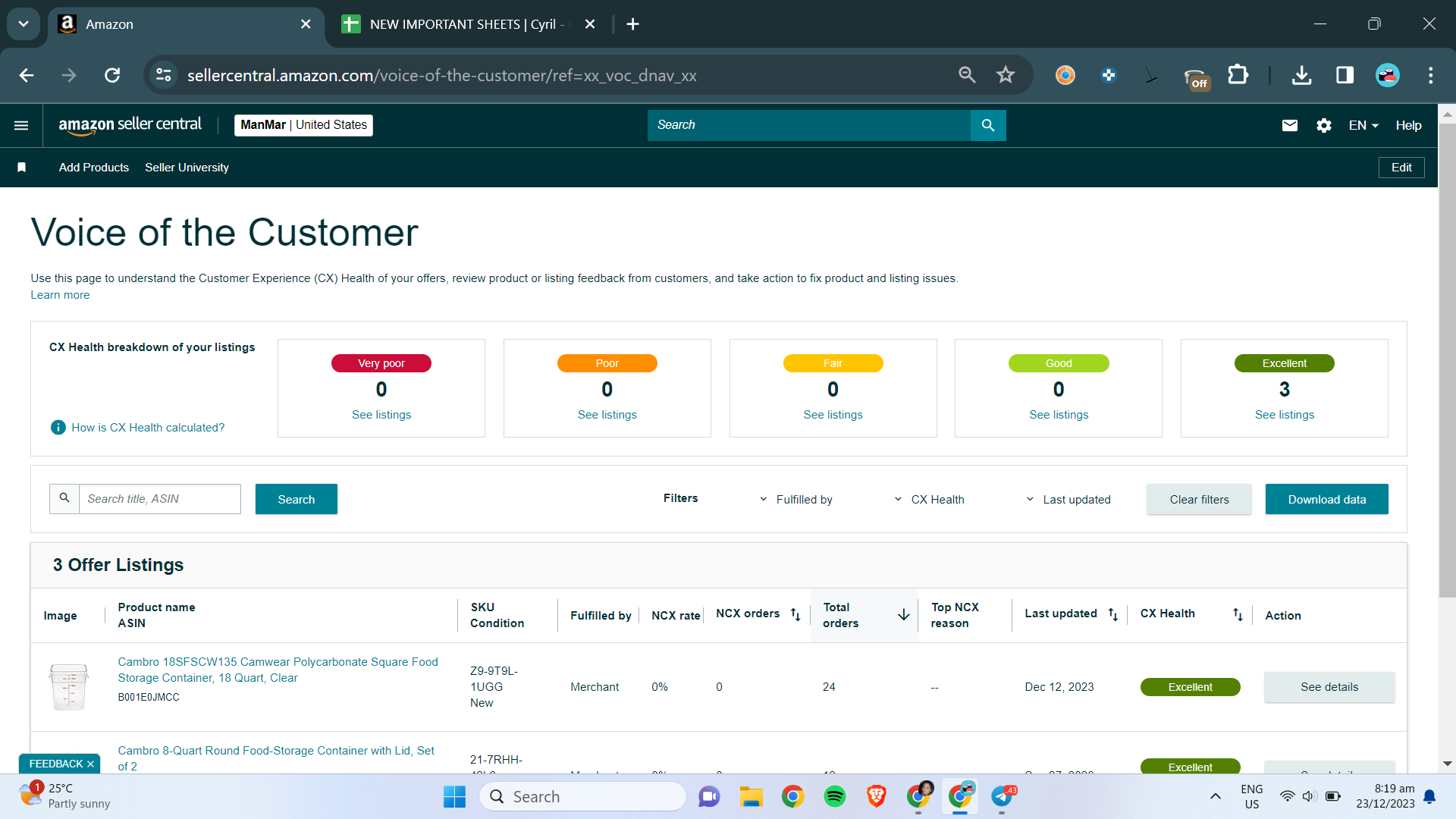Open Spotify from the taskbar
The width and height of the screenshot is (1456, 819).
click(x=835, y=796)
